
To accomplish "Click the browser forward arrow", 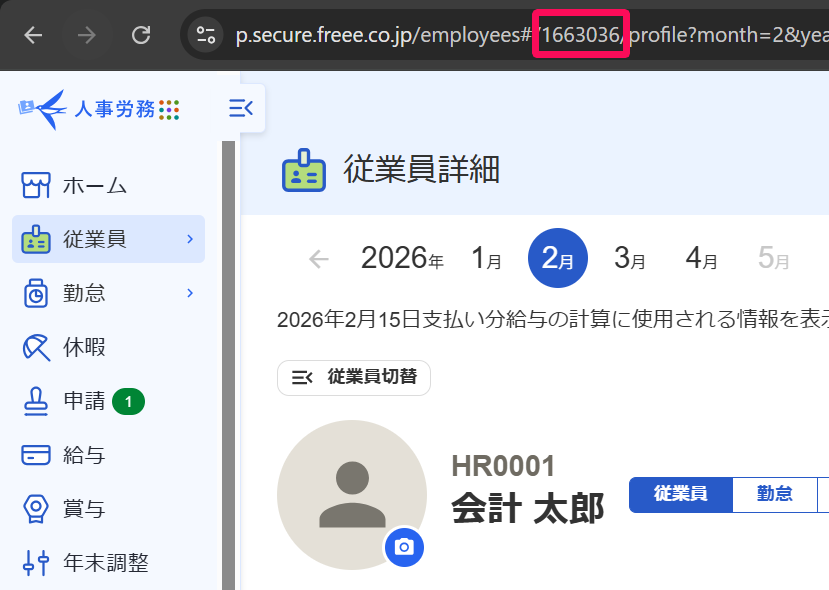I will tap(87, 35).
